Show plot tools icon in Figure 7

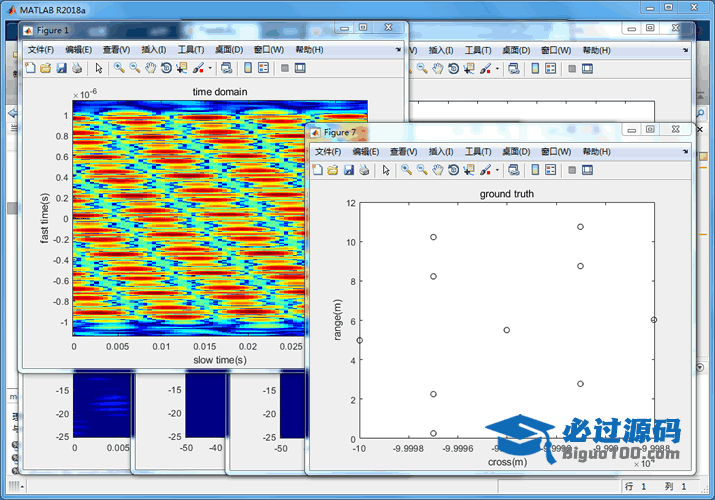coord(587,170)
